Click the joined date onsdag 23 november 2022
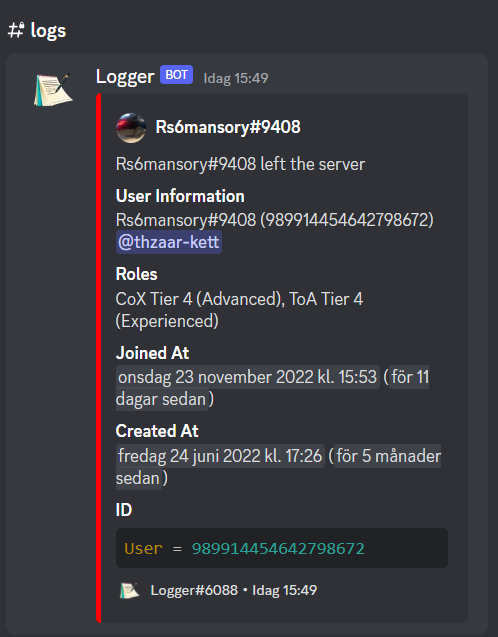Image resolution: width=498 pixels, height=637 pixels. [x=248, y=377]
